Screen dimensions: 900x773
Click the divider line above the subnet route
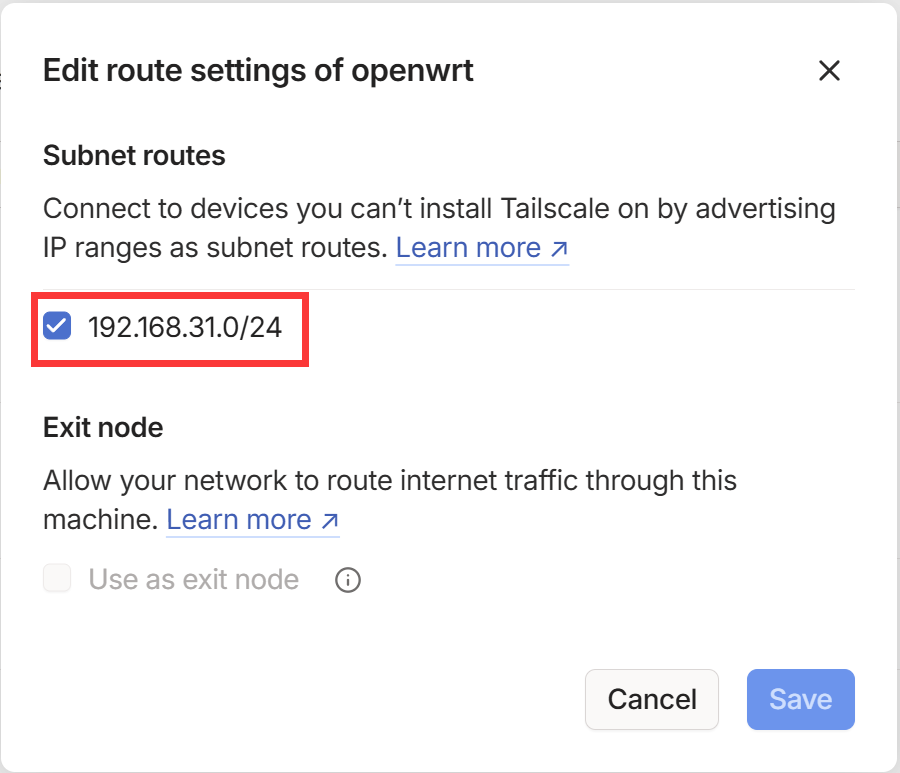[449, 290]
